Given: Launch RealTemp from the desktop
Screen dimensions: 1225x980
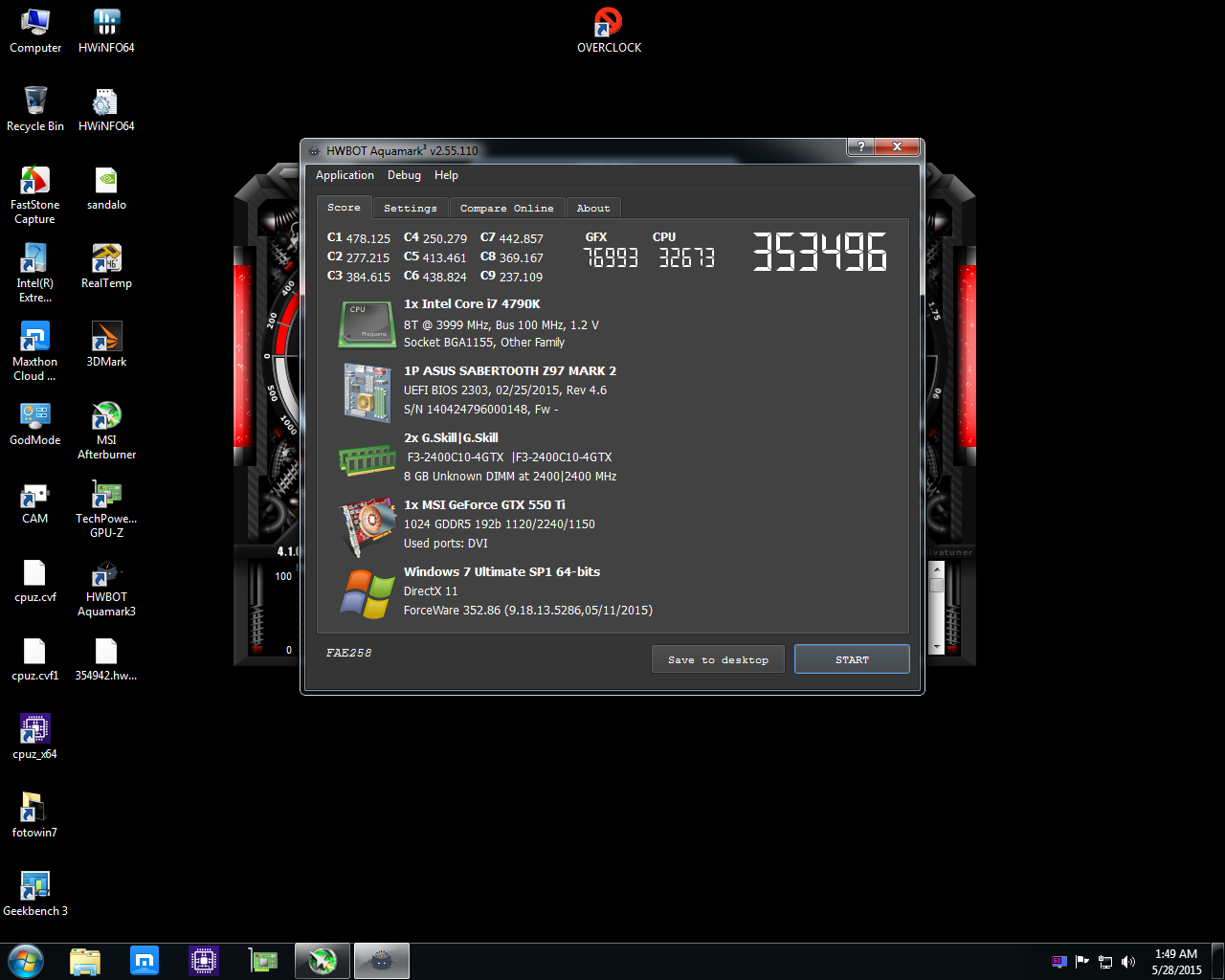Looking at the screenshot, I should [106, 266].
